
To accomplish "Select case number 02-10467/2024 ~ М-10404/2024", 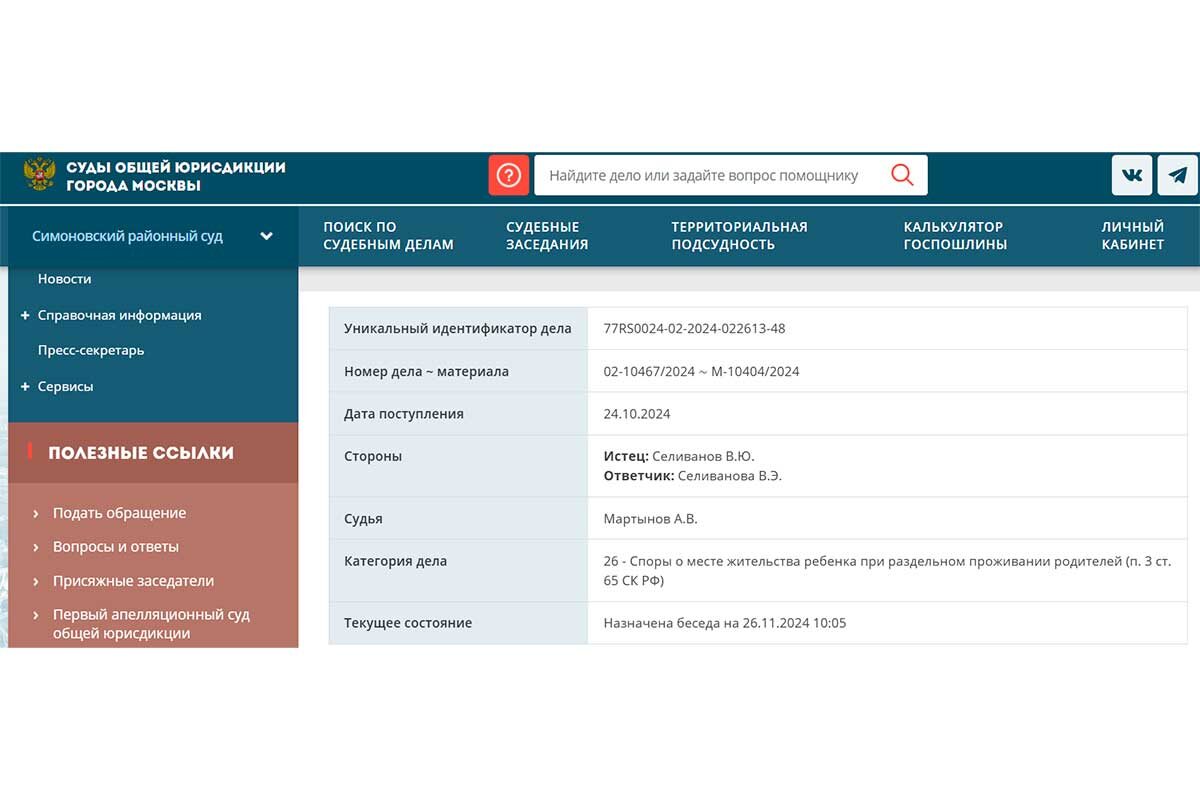I will [701, 371].
